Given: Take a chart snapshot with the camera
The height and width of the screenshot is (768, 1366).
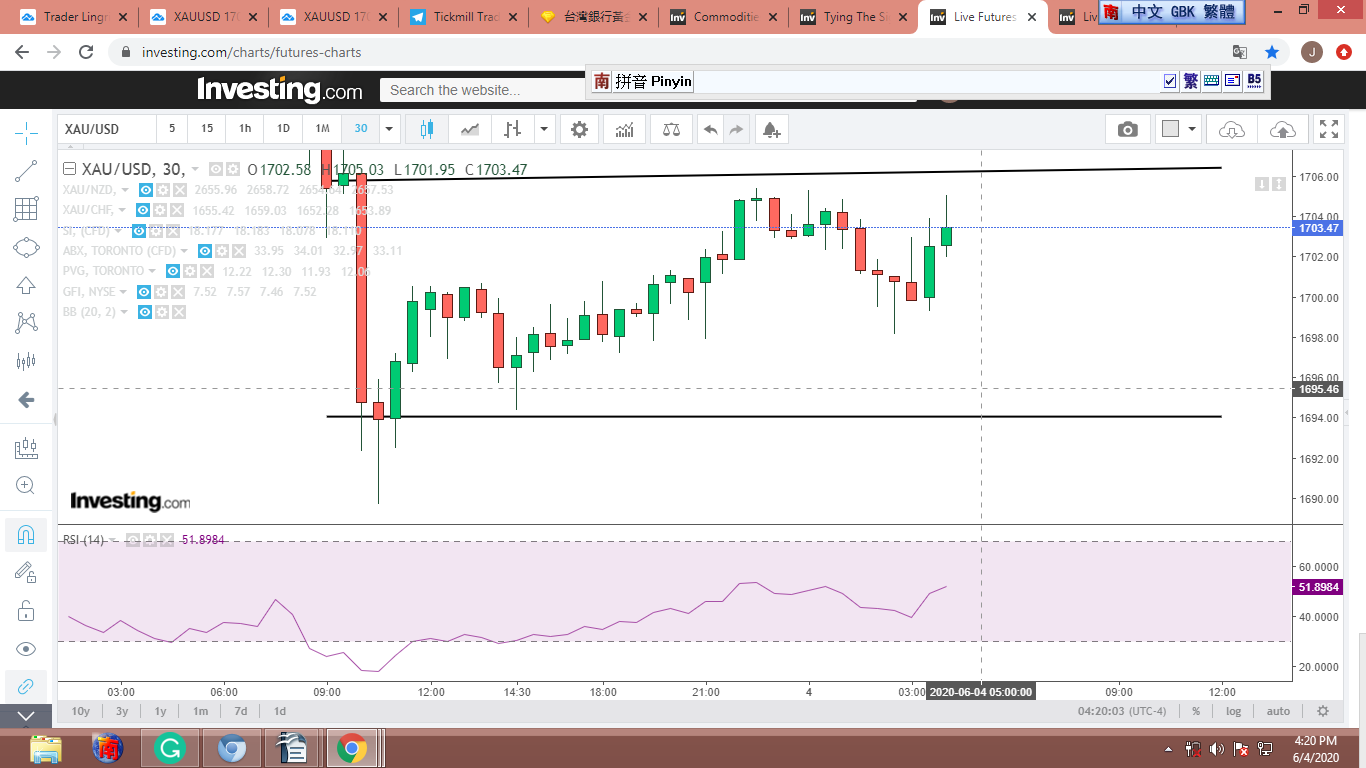Looking at the screenshot, I should 1127,129.
